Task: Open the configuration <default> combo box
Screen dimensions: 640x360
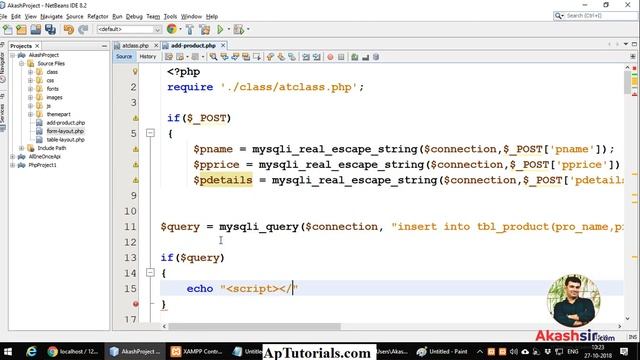Action: (129, 29)
